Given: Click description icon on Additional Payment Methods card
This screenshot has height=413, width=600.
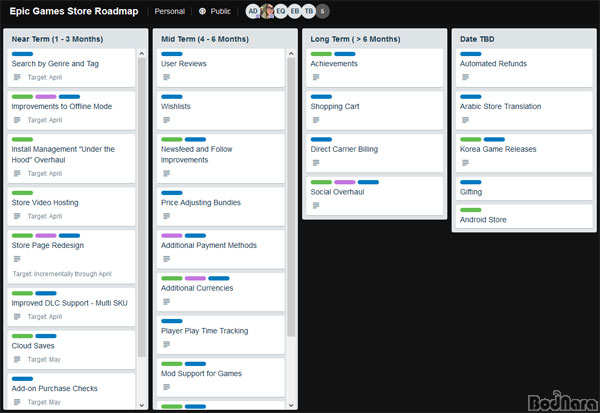Looking at the screenshot, I should tap(166, 259).
